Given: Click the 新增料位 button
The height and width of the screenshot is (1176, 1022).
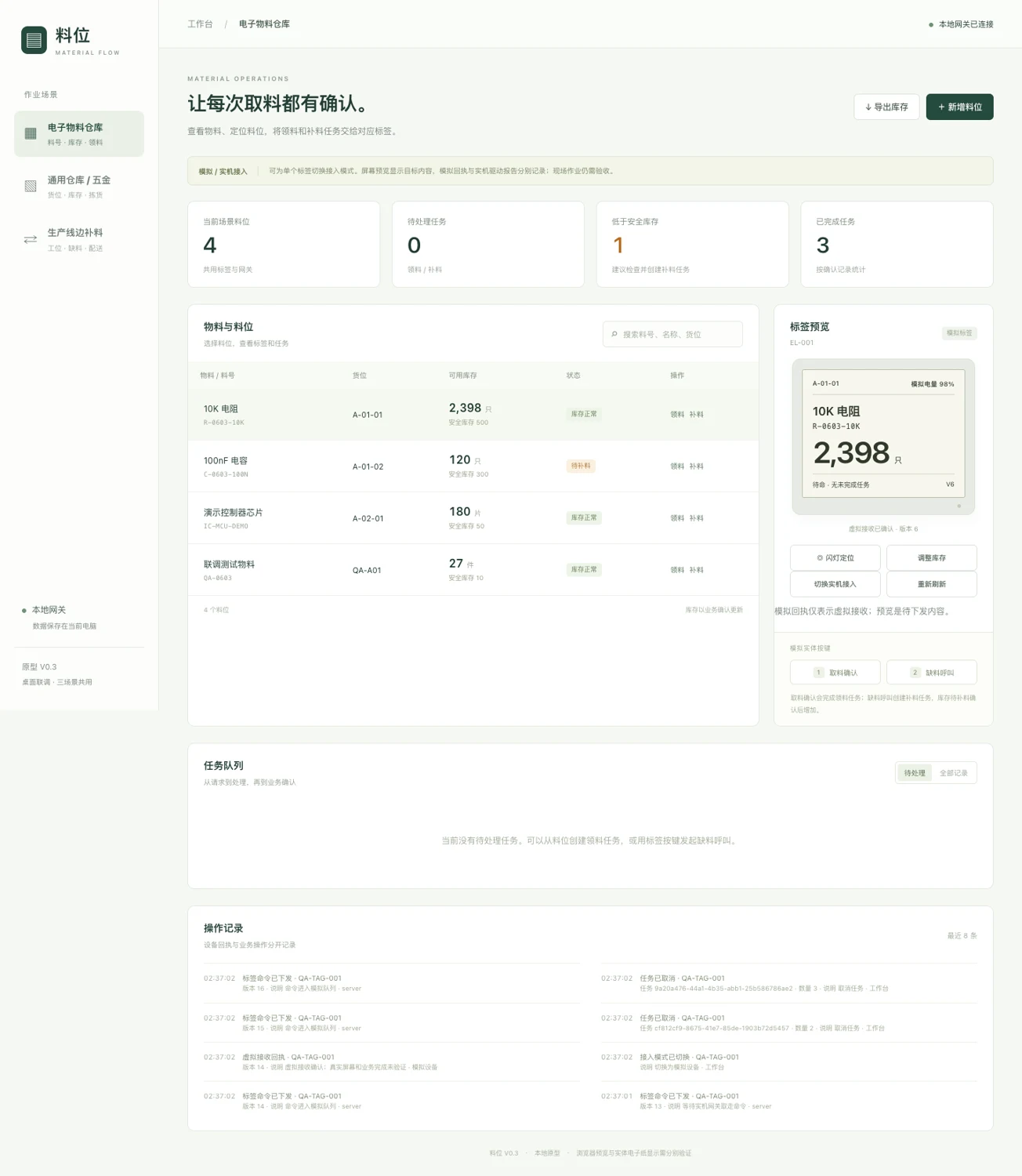Looking at the screenshot, I should [x=959, y=107].
